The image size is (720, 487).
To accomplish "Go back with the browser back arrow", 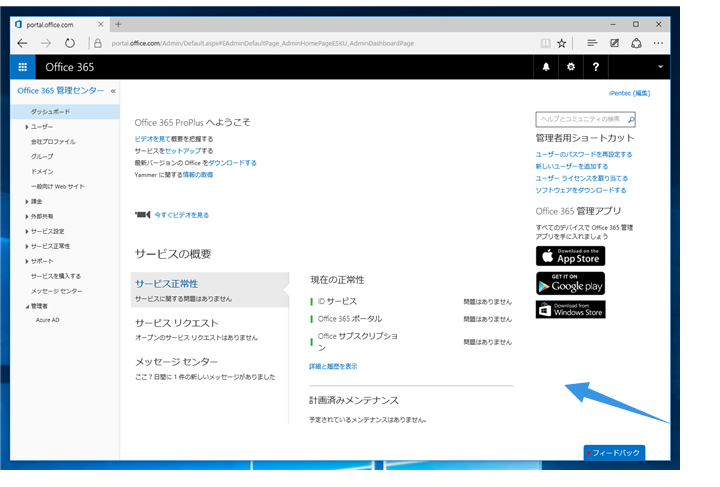I will pos(22,43).
